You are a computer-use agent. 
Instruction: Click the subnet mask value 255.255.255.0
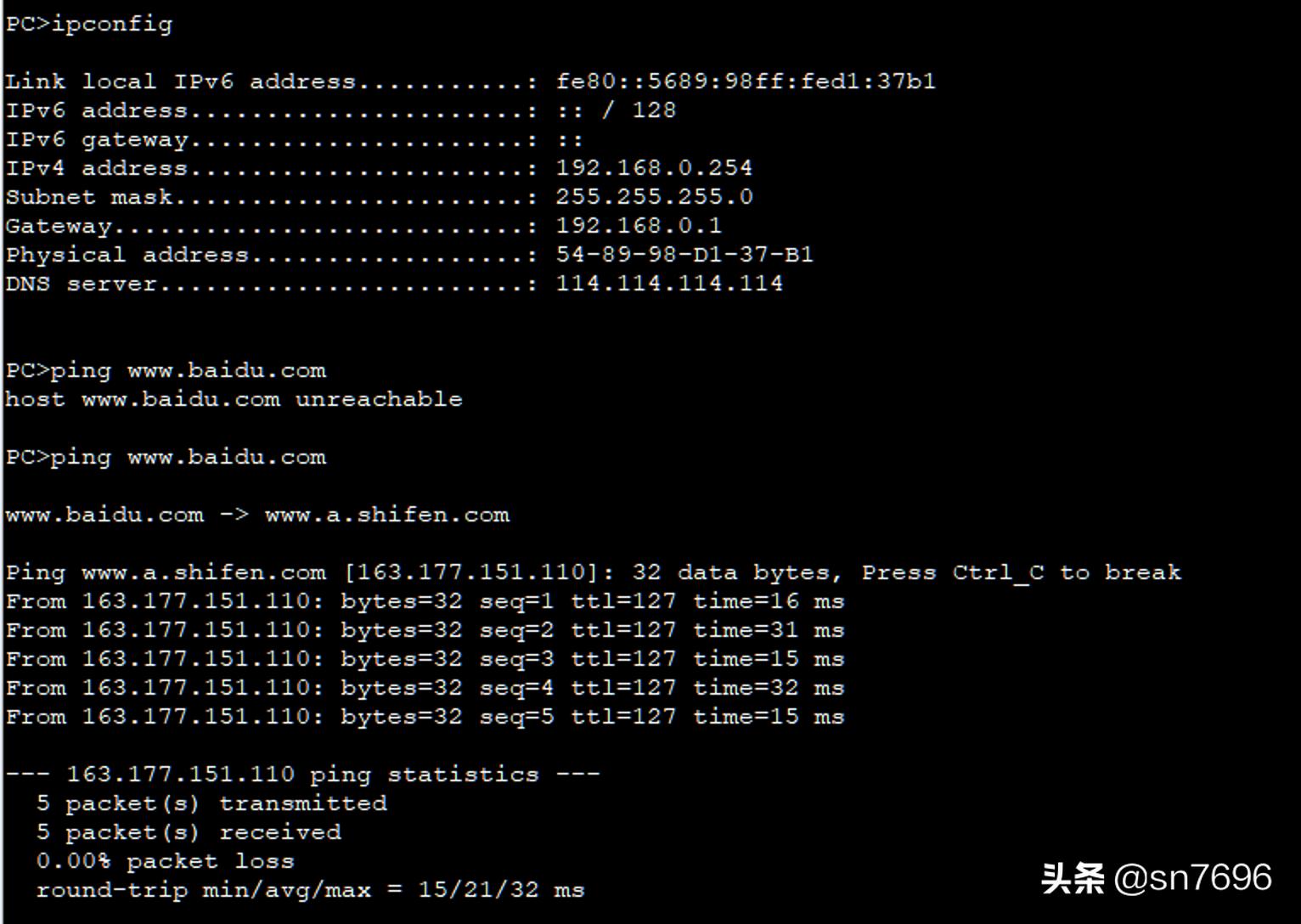pos(654,197)
